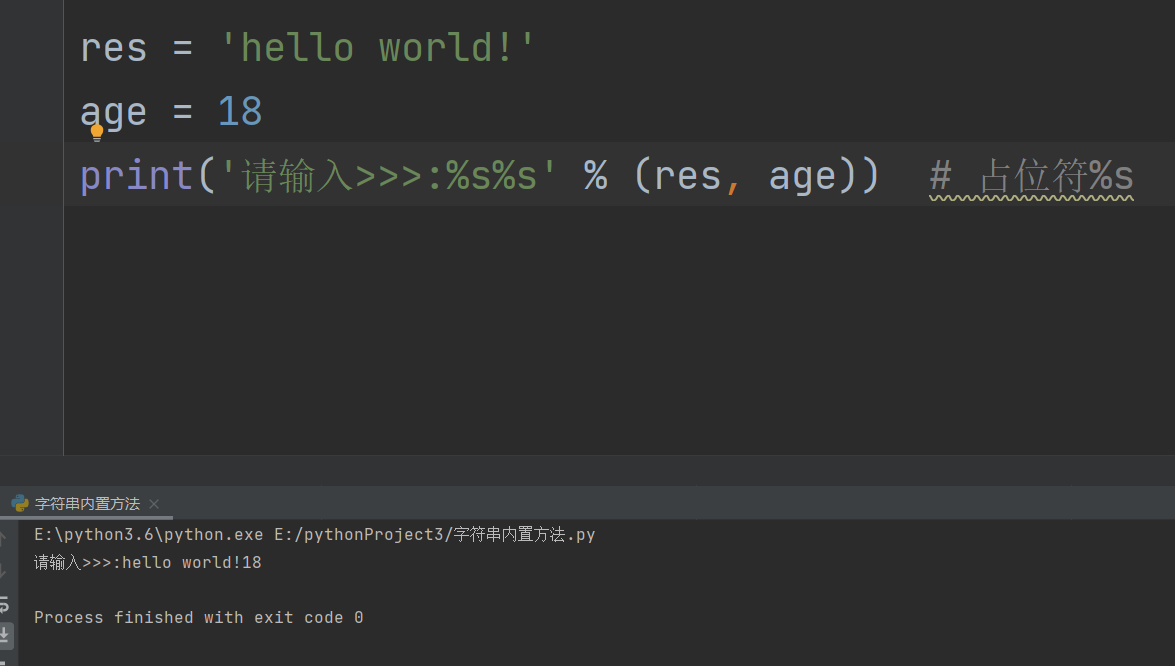Screen dimensions: 1175x666
Task: Click the print function name
Action: [x=137, y=177]
